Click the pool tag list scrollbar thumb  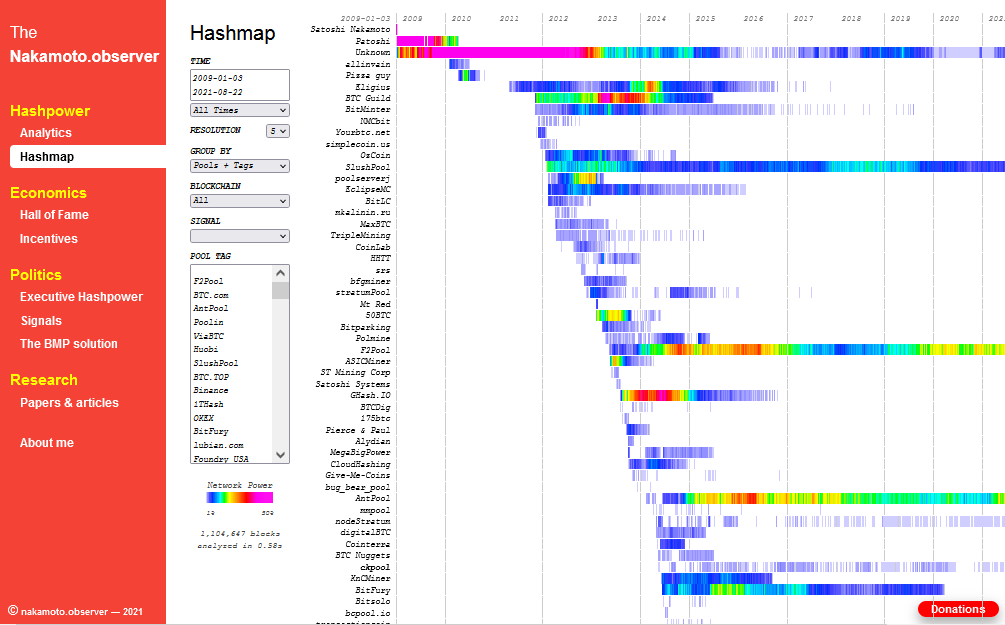[280, 290]
